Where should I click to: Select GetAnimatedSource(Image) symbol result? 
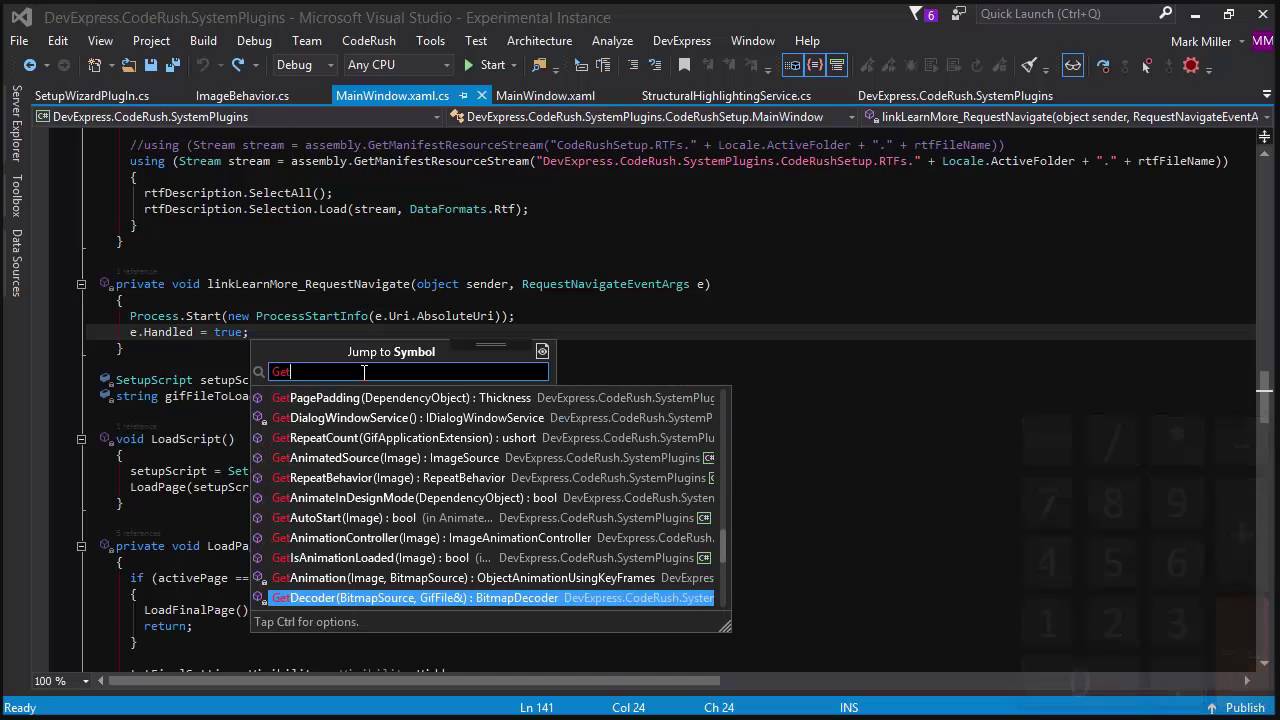pyautogui.click(x=484, y=458)
